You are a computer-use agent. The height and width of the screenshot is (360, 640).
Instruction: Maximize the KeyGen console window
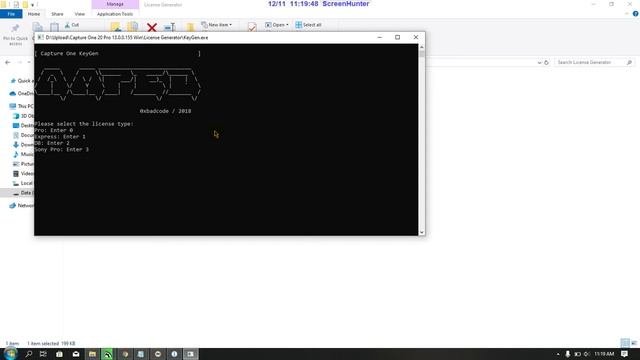tap(398, 37)
